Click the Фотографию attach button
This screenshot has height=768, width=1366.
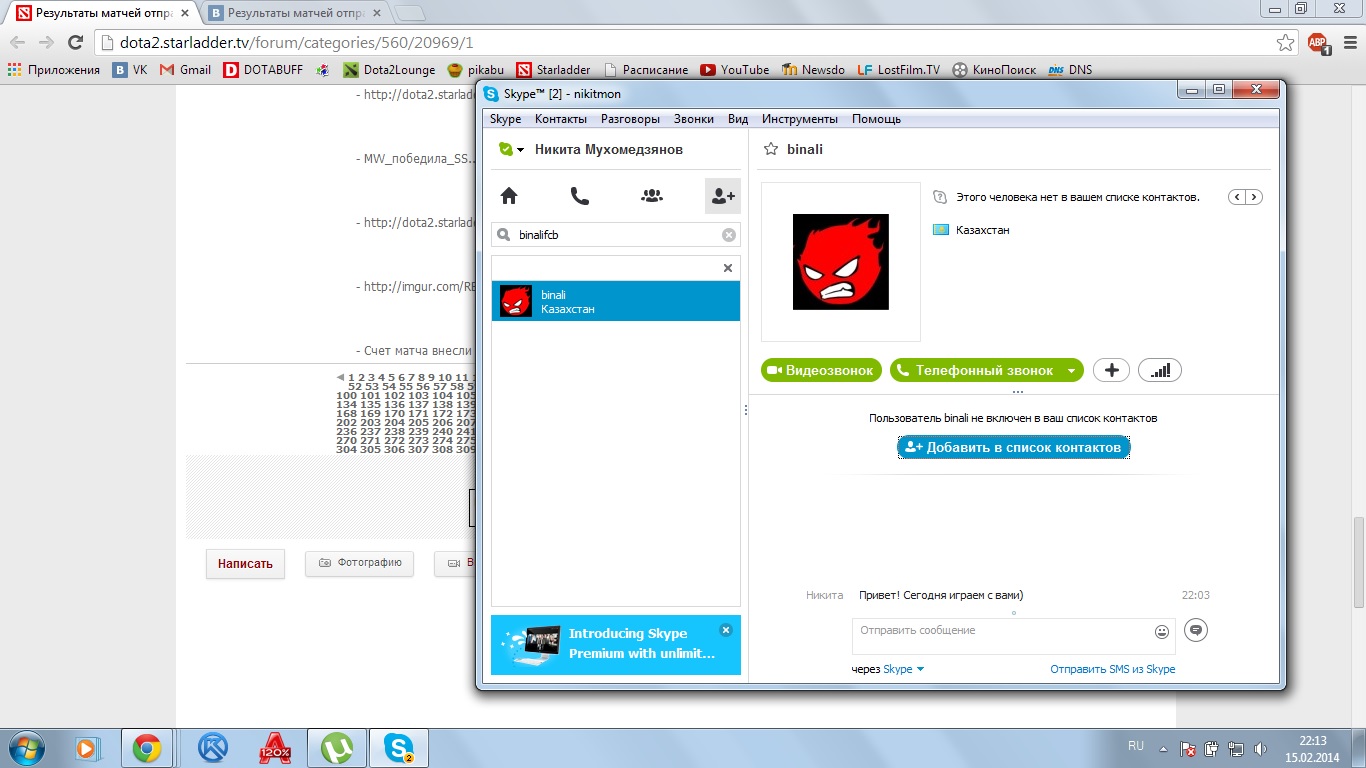click(359, 563)
